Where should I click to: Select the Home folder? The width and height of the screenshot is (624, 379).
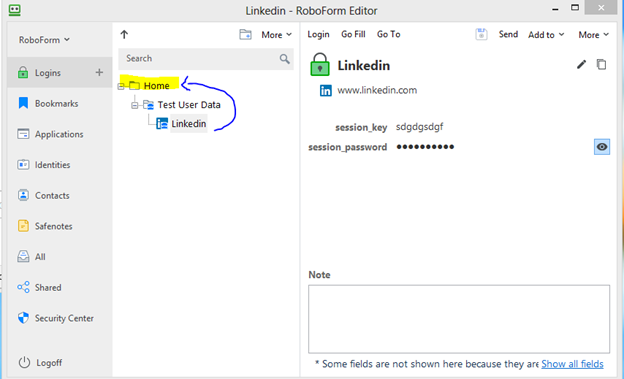click(x=156, y=86)
